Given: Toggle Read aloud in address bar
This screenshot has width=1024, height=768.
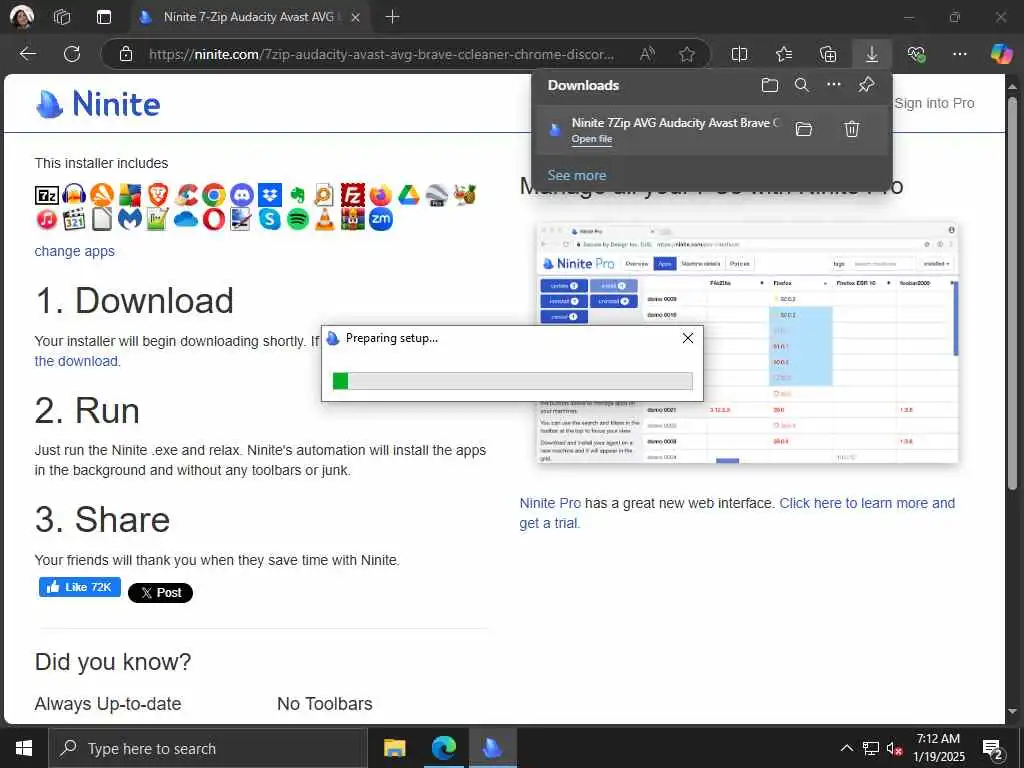Looking at the screenshot, I should (647, 54).
